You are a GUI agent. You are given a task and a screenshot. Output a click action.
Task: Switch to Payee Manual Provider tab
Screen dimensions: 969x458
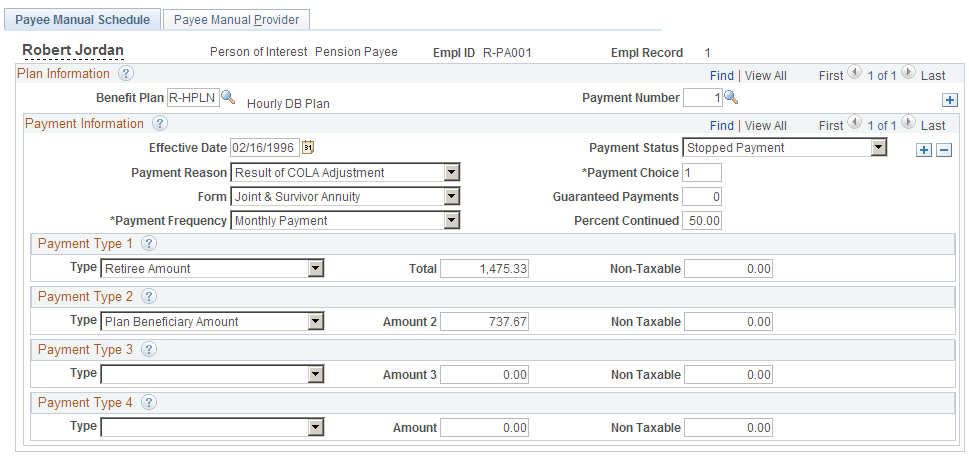tap(236, 20)
